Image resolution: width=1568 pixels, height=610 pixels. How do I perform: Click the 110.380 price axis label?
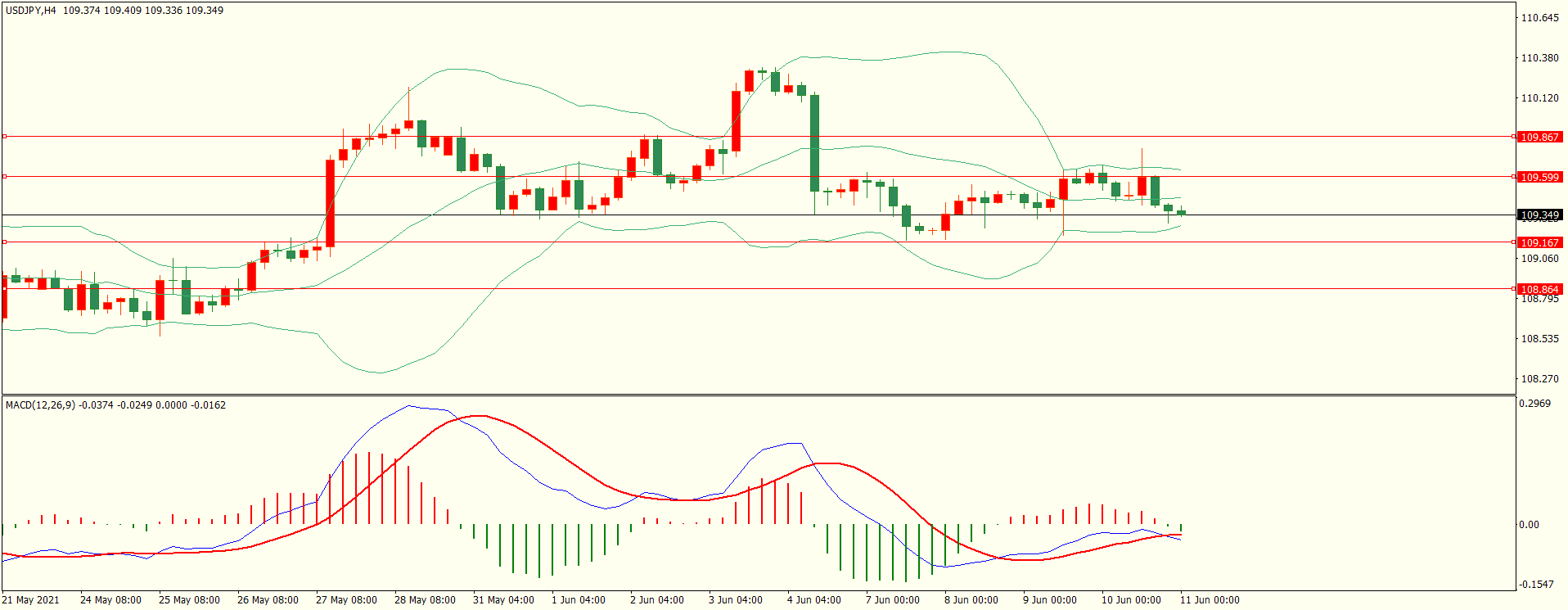click(x=1539, y=58)
